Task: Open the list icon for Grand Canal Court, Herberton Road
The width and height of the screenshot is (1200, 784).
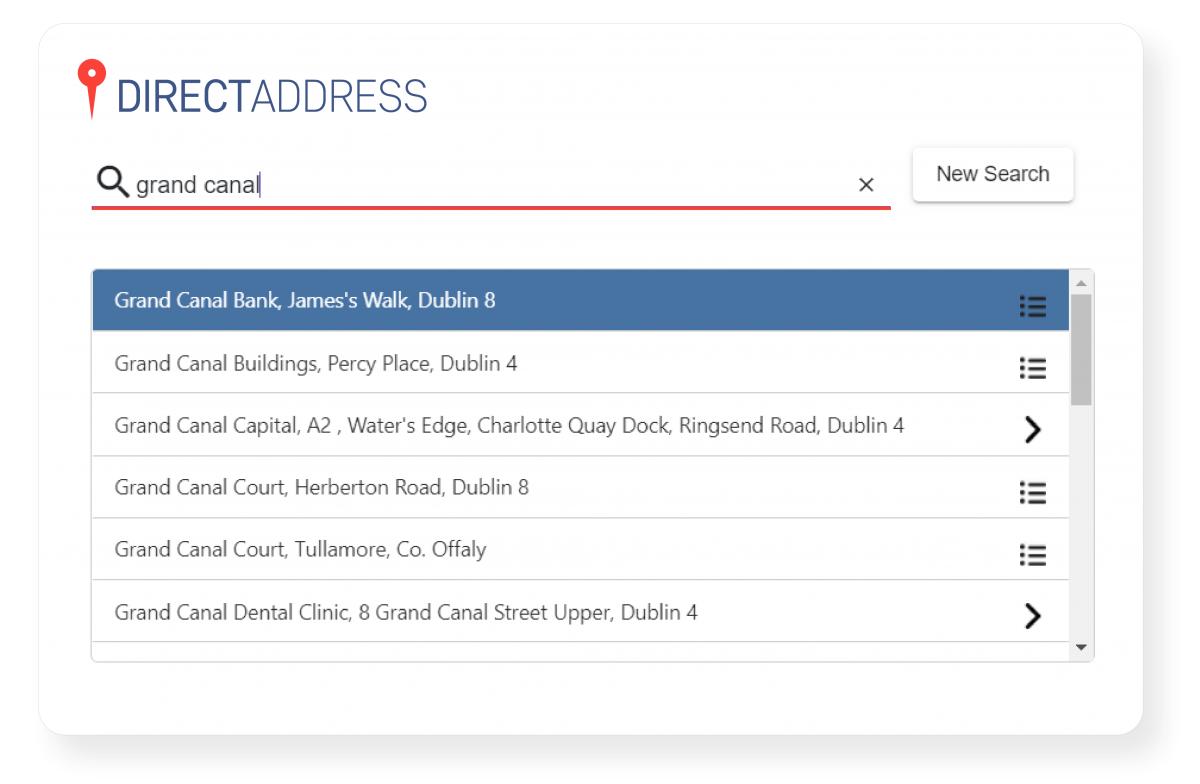Action: (x=1033, y=492)
